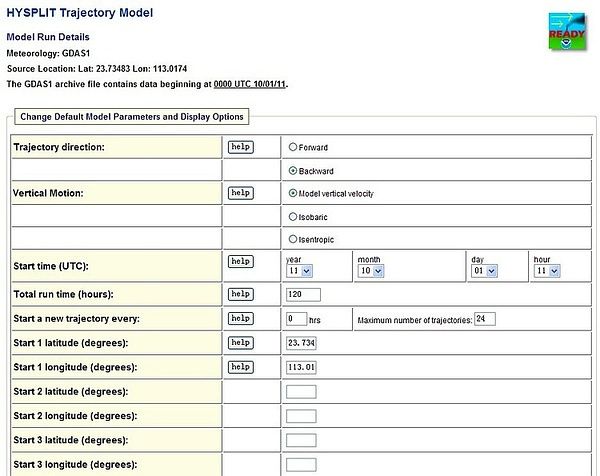The image size is (600, 476).
Task: Click the HYSPLIT Trajectory Model heading
Action: (x=80, y=13)
